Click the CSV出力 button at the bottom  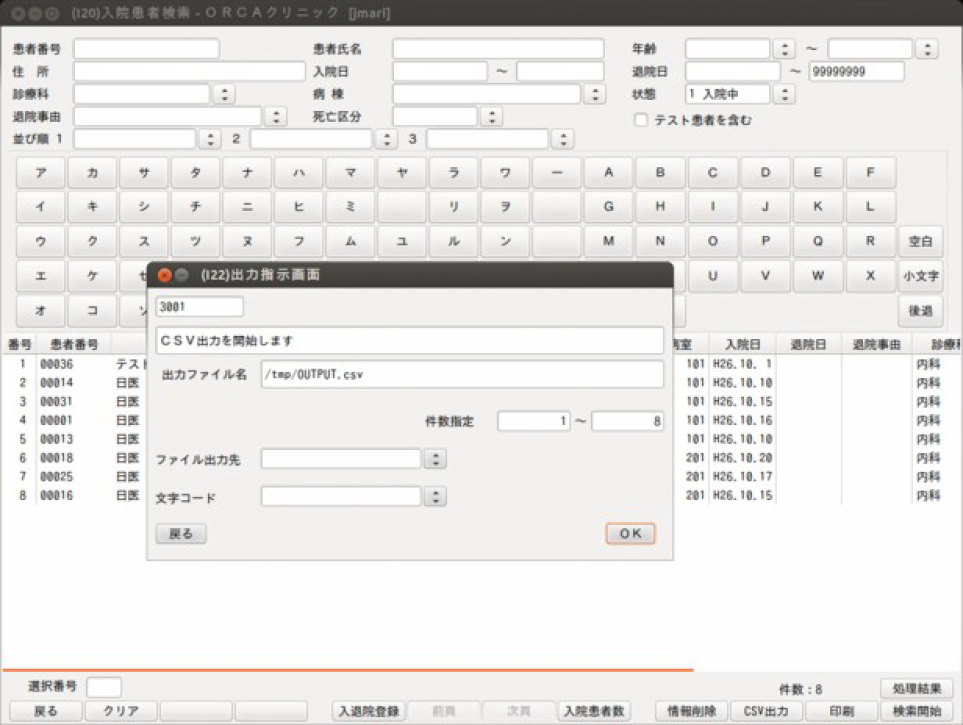tap(765, 711)
